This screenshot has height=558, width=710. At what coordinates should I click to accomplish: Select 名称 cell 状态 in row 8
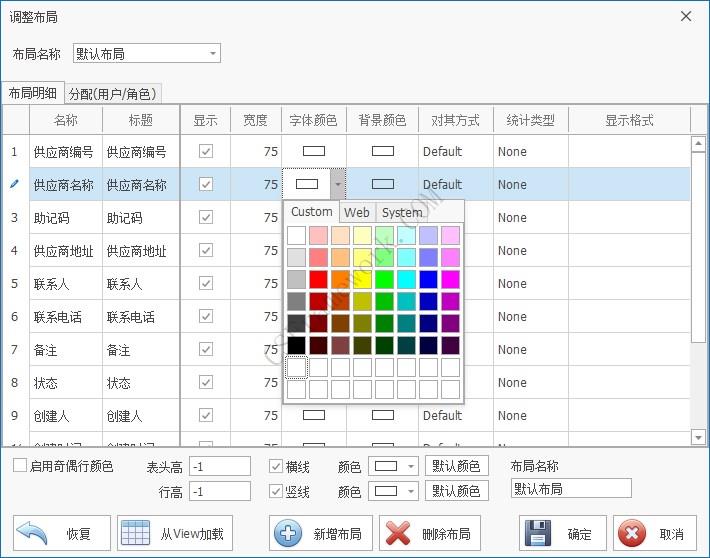(66, 383)
